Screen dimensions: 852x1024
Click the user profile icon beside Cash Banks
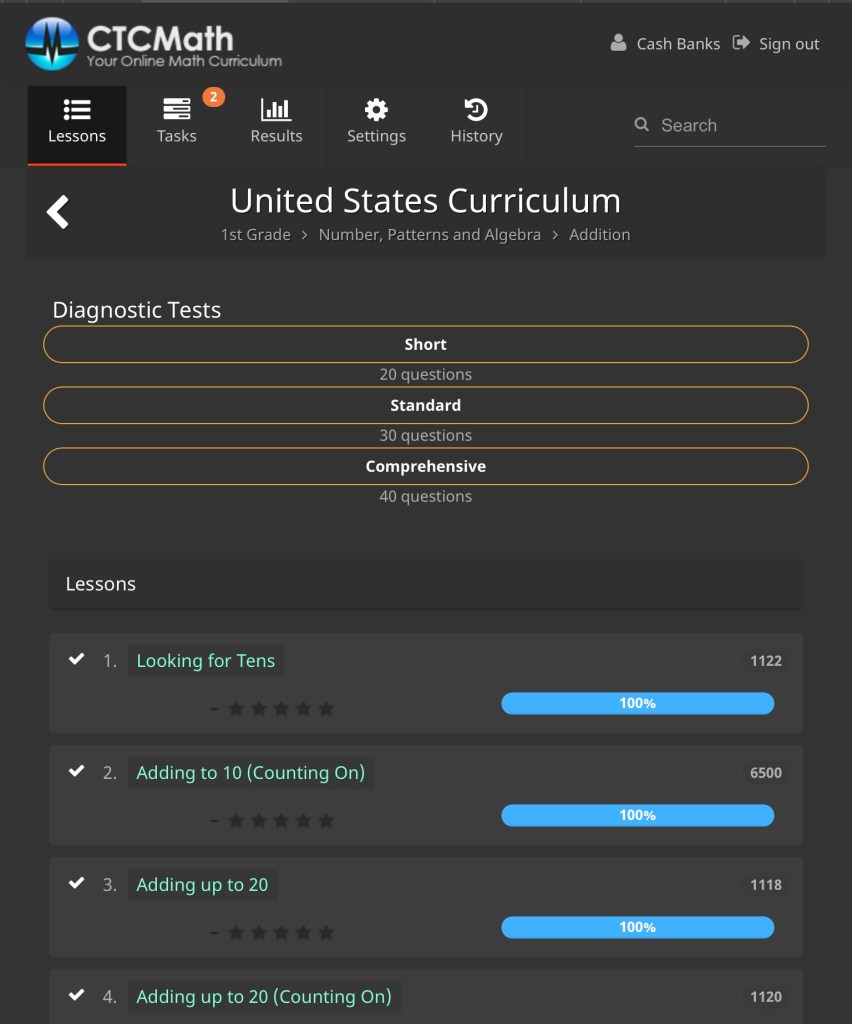(619, 43)
